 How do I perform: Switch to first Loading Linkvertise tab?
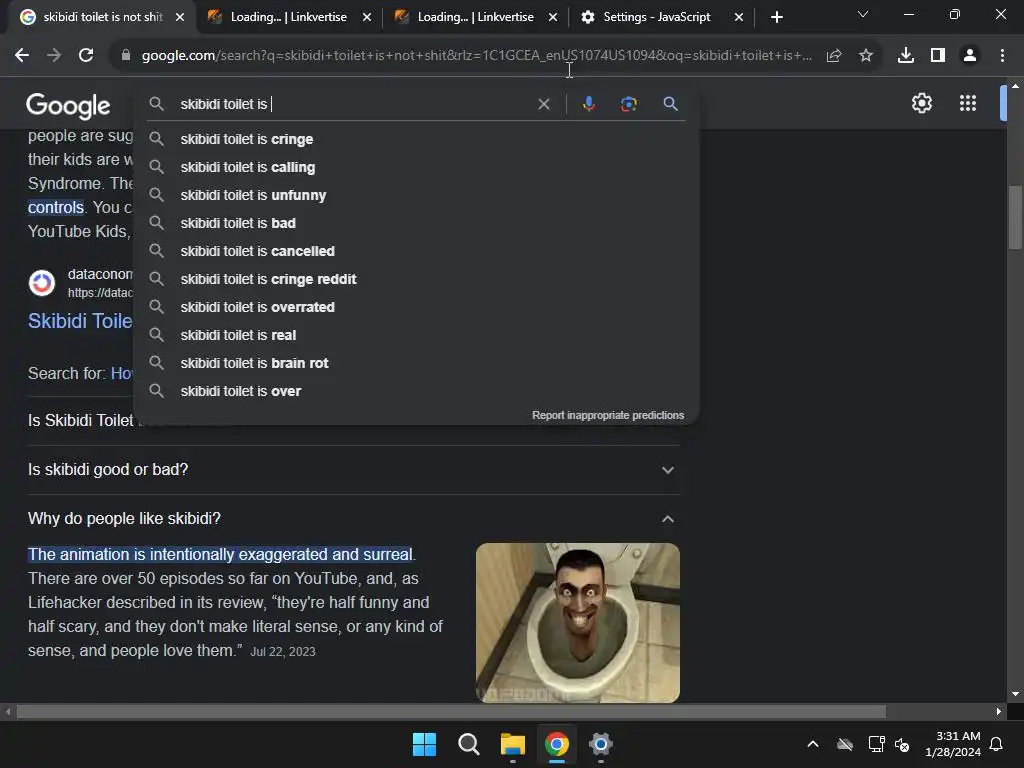pyautogui.click(x=289, y=17)
